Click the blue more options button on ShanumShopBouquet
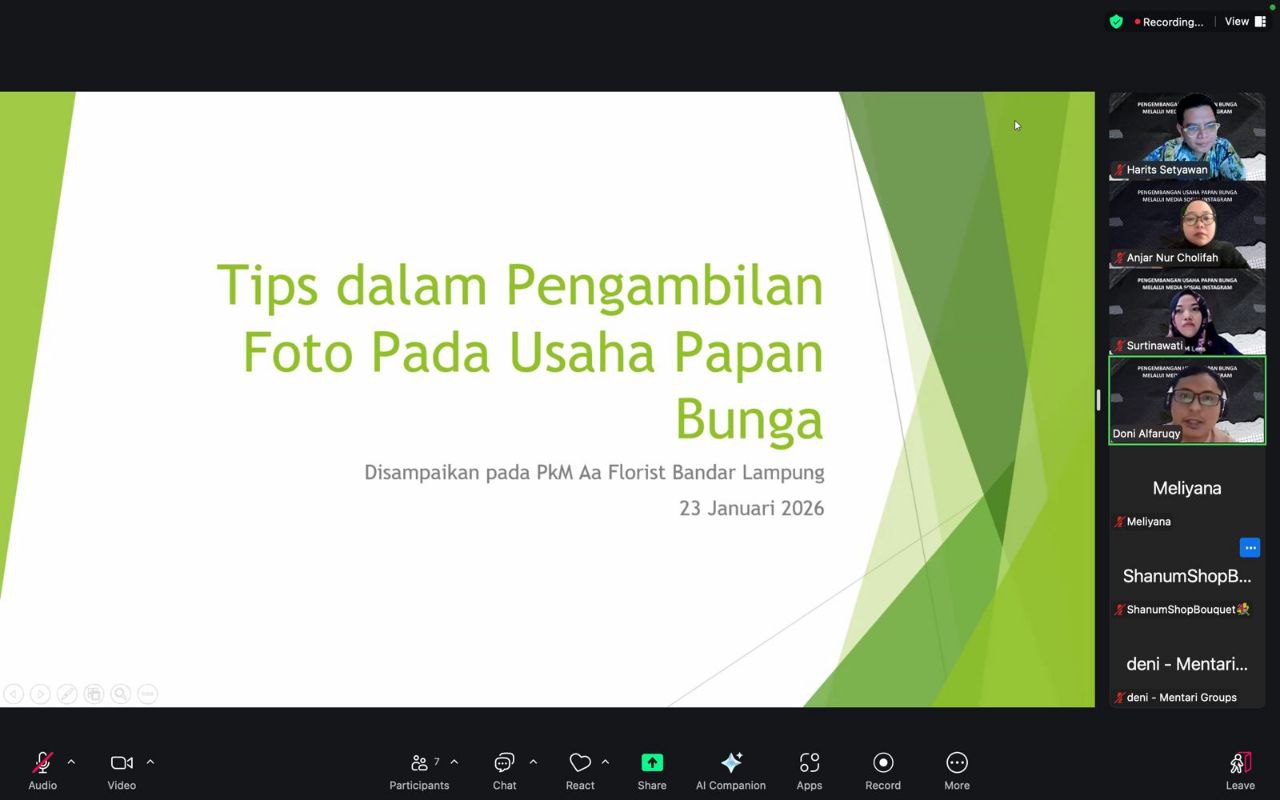 (x=1250, y=548)
